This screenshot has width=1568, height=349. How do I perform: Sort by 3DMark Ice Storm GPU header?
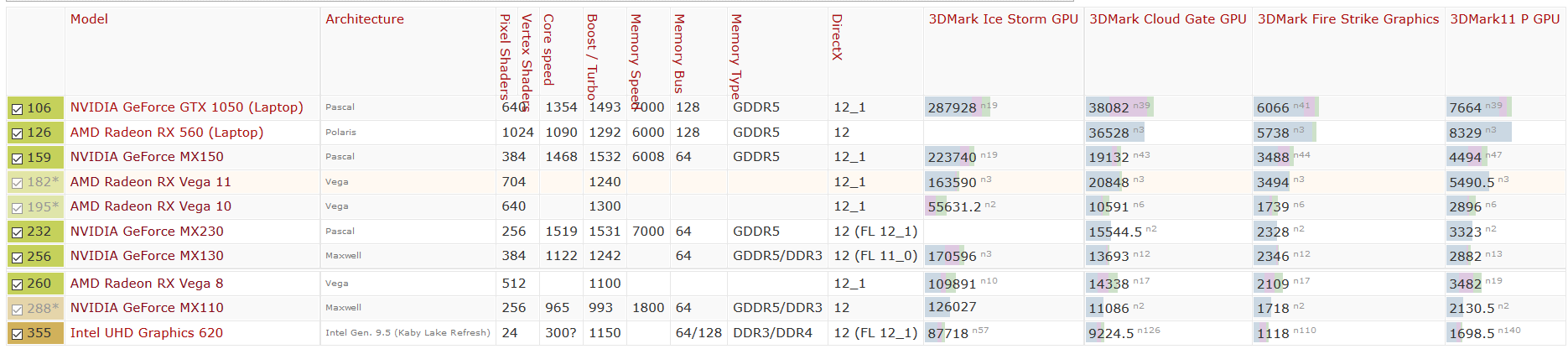click(1003, 19)
